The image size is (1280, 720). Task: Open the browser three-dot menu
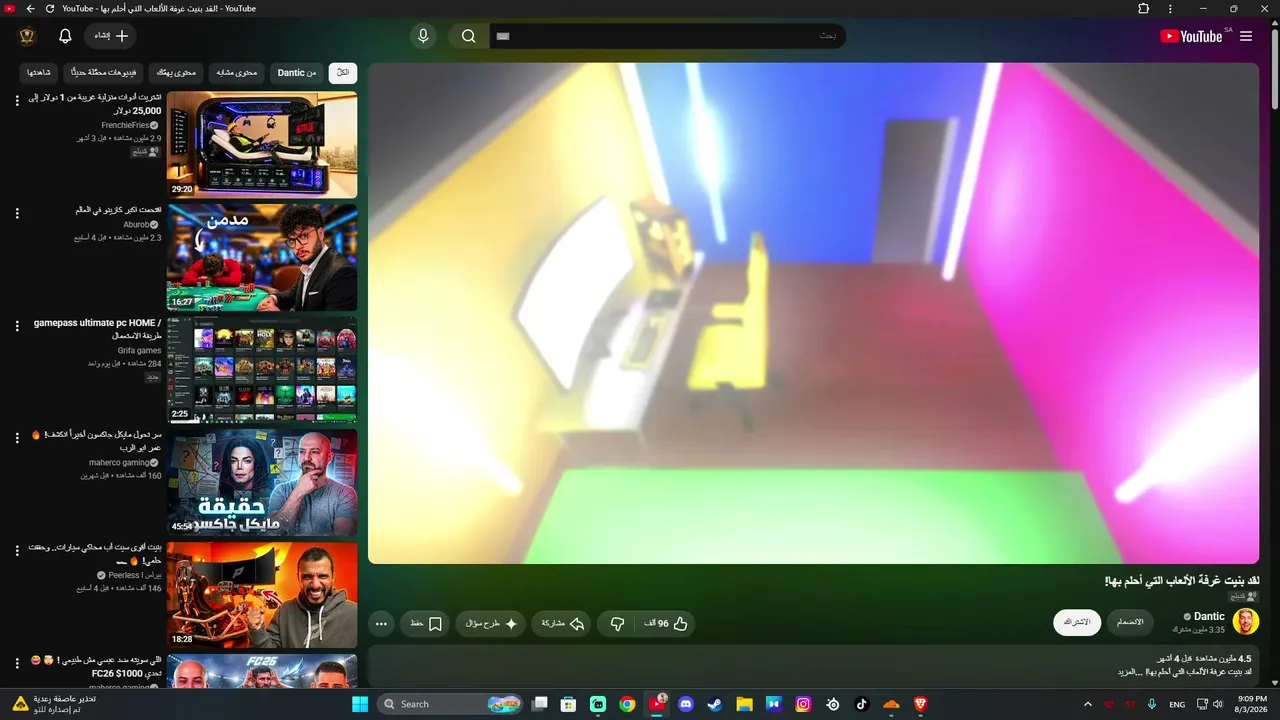[x=1171, y=9]
